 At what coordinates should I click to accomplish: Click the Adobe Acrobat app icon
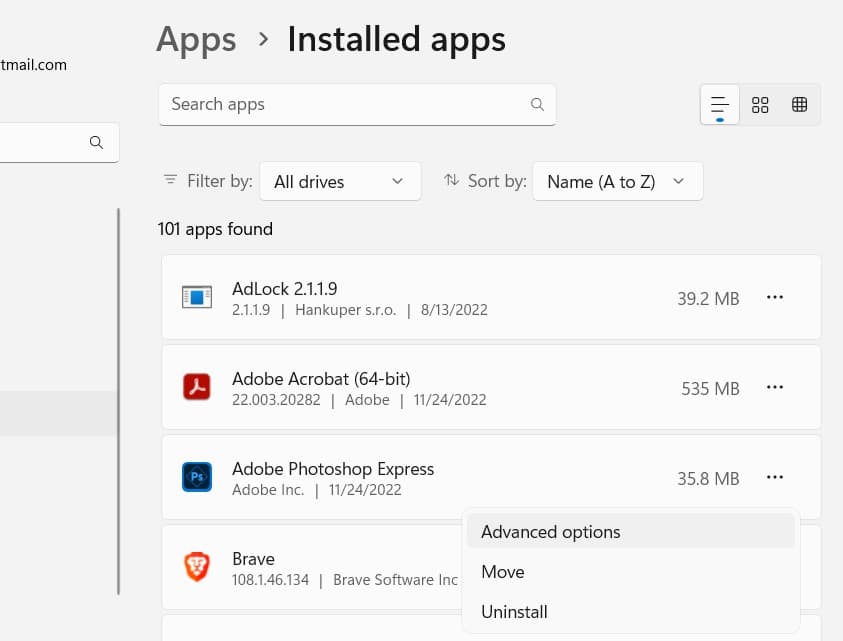pyautogui.click(x=197, y=387)
